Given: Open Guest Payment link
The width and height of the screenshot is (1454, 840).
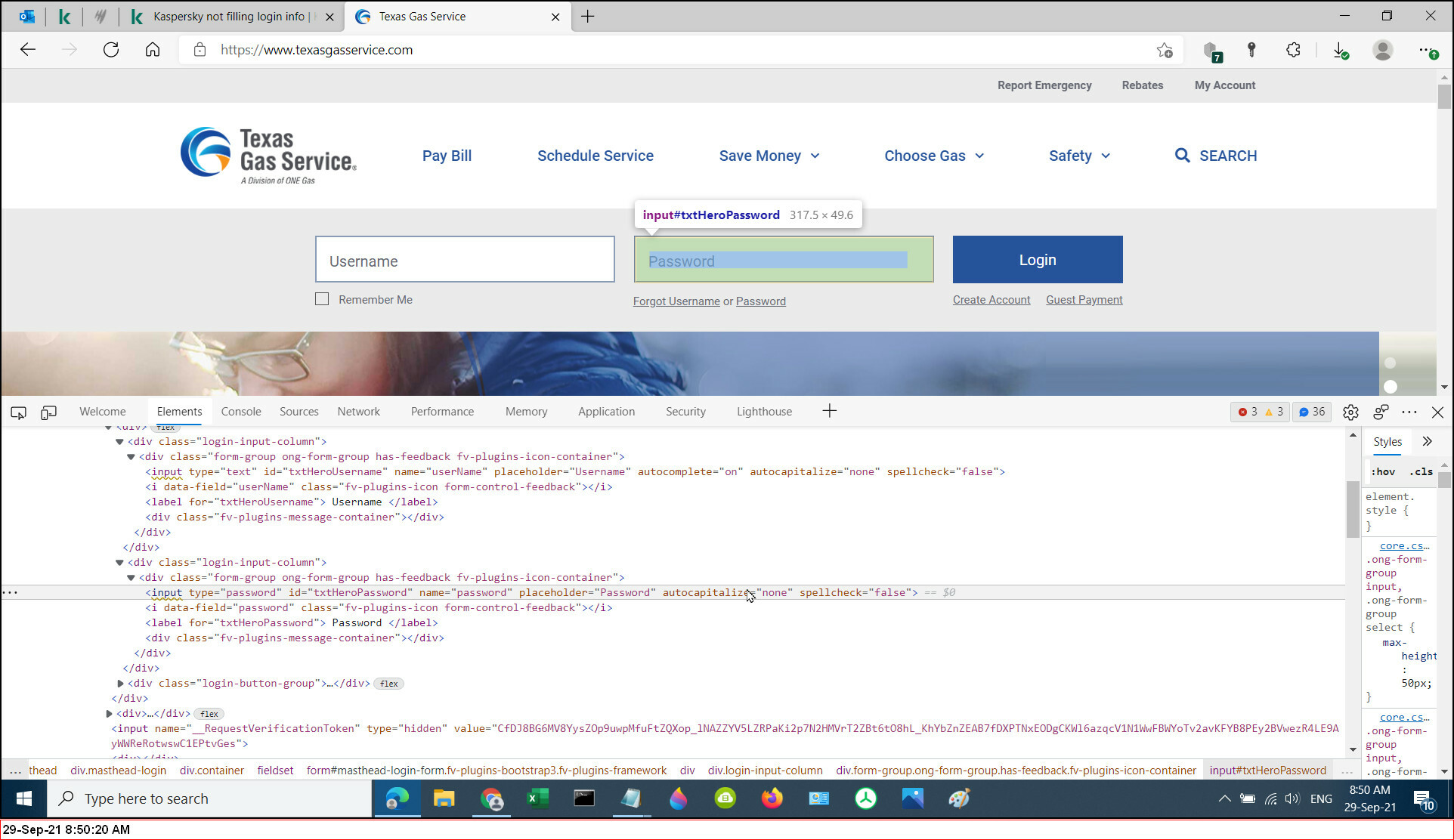Looking at the screenshot, I should (x=1084, y=300).
